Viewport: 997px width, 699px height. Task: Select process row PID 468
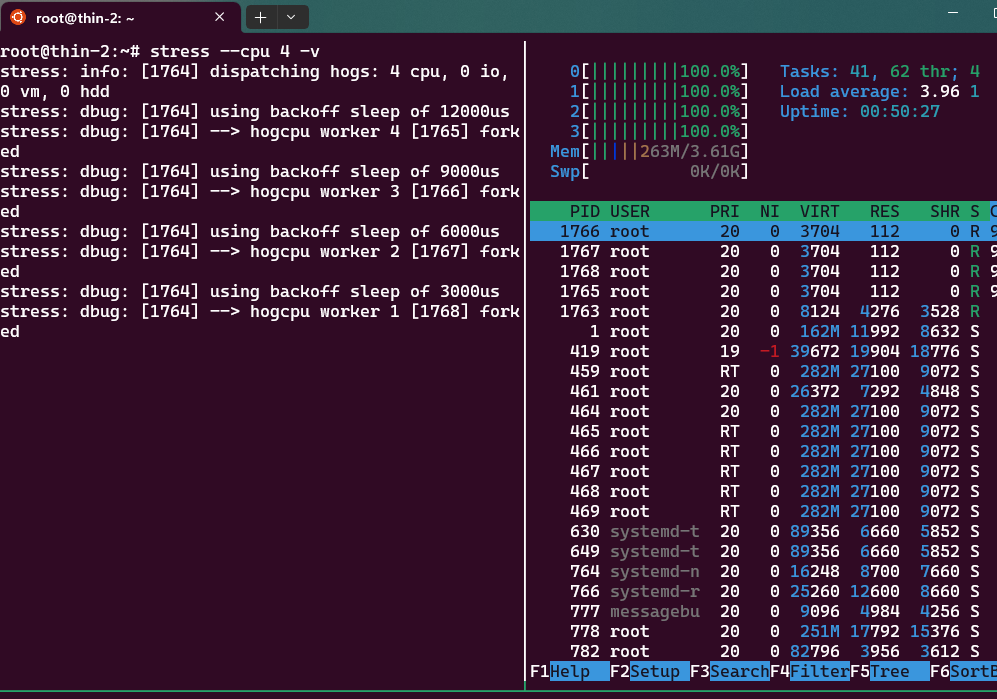(763, 492)
